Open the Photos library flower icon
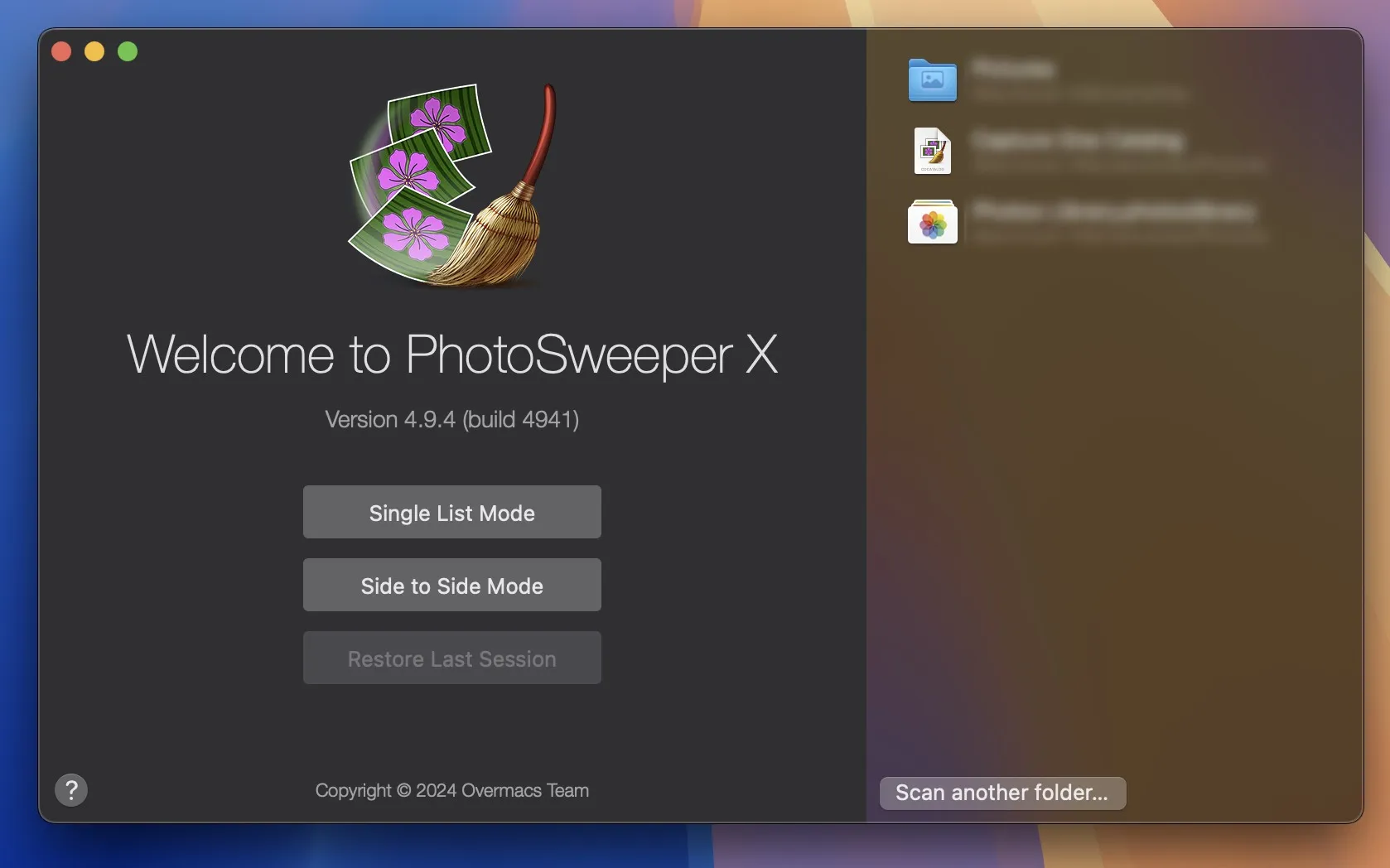Viewport: 1390px width, 868px height. (x=932, y=222)
